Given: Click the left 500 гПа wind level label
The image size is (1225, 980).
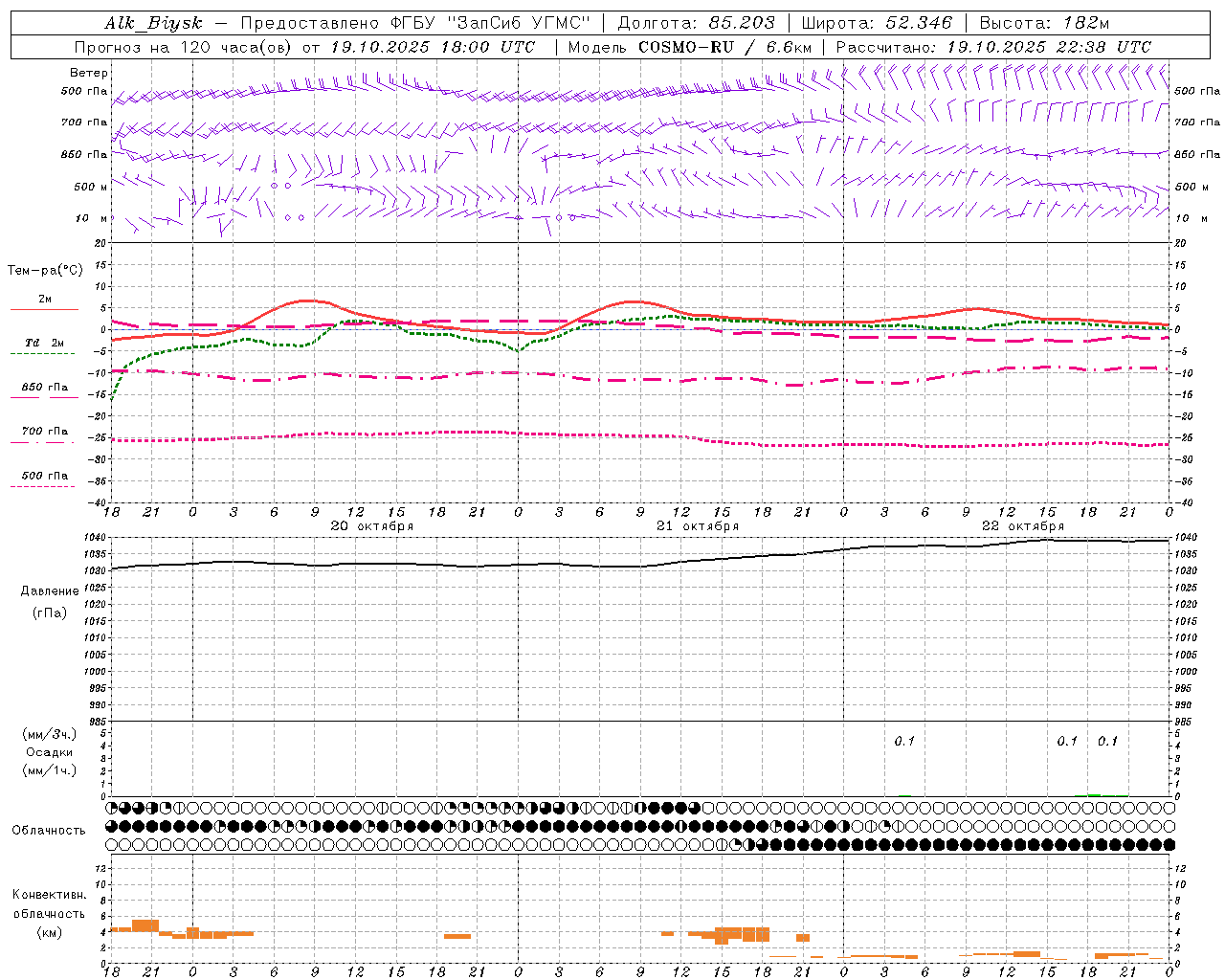Looking at the screenshot, I should tap(84, 92).
